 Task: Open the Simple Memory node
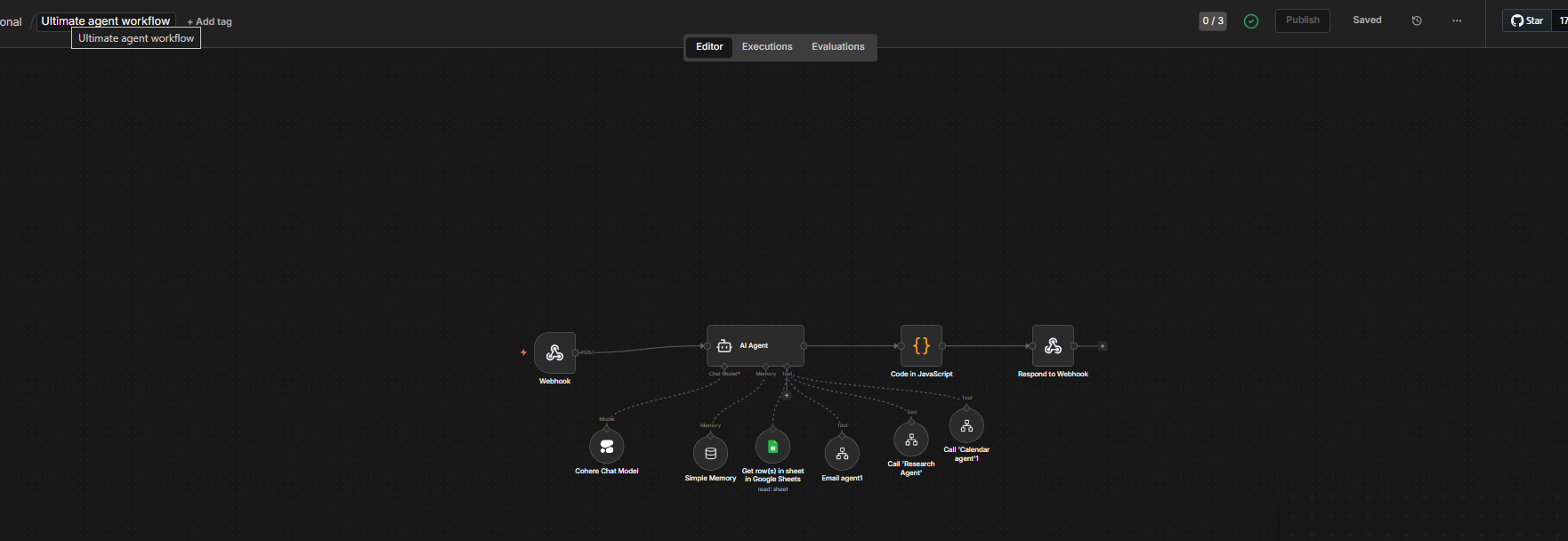pyautogui.click(x=710, y=454)
